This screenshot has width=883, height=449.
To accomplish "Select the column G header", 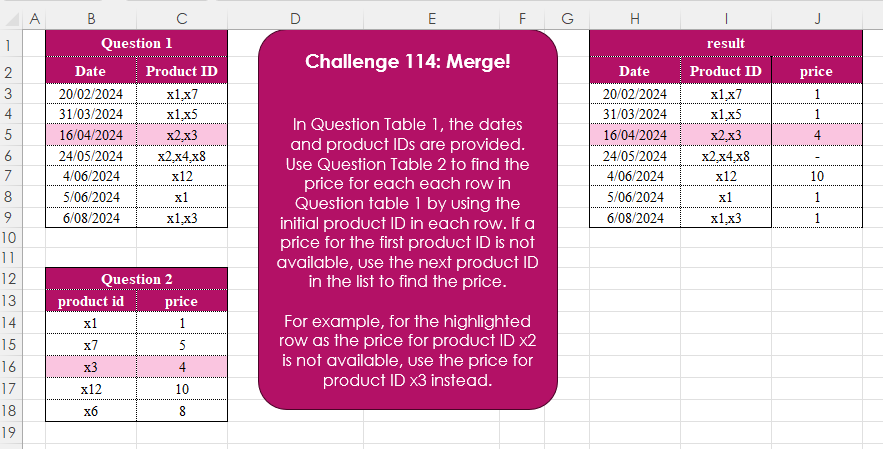I will (x=567, y=17).
